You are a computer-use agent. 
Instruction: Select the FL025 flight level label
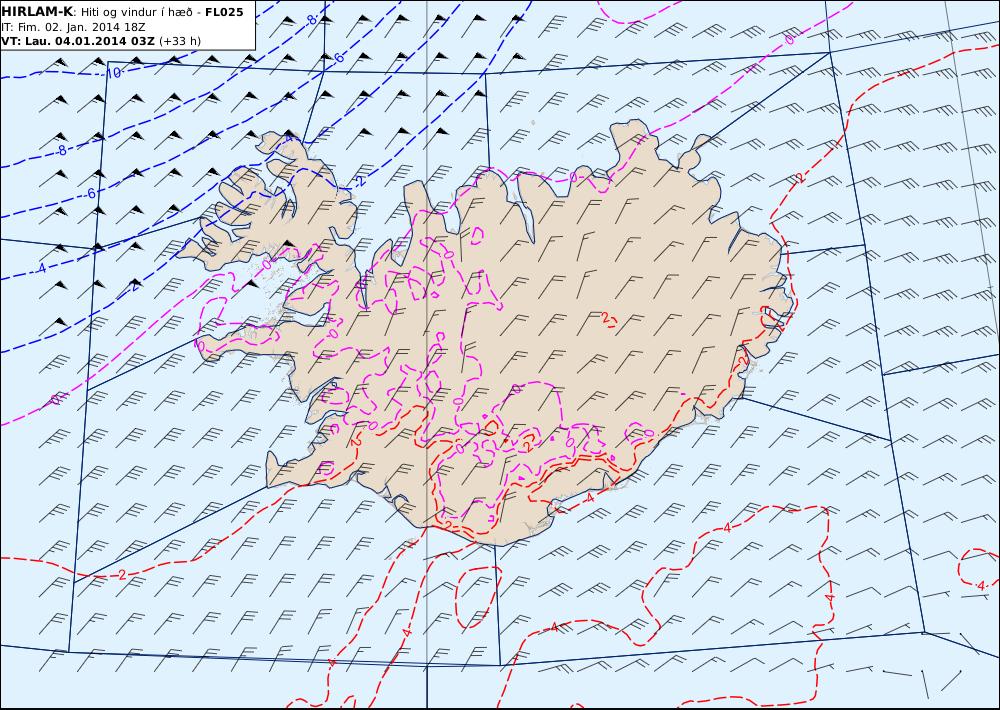tap(224, 12)
